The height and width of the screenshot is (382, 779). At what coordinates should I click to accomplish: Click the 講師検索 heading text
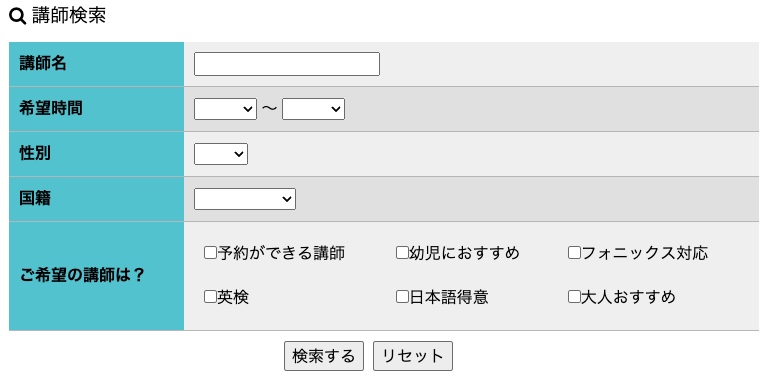69,16
